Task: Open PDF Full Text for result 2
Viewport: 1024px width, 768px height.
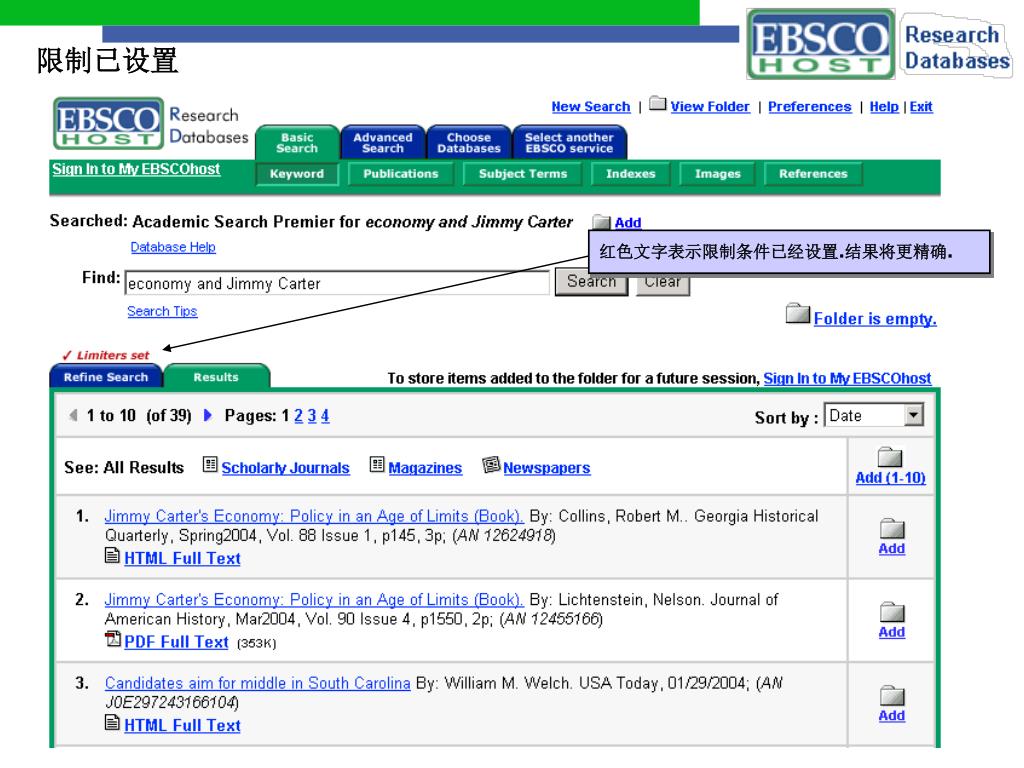Action: [x=176, y=642]
